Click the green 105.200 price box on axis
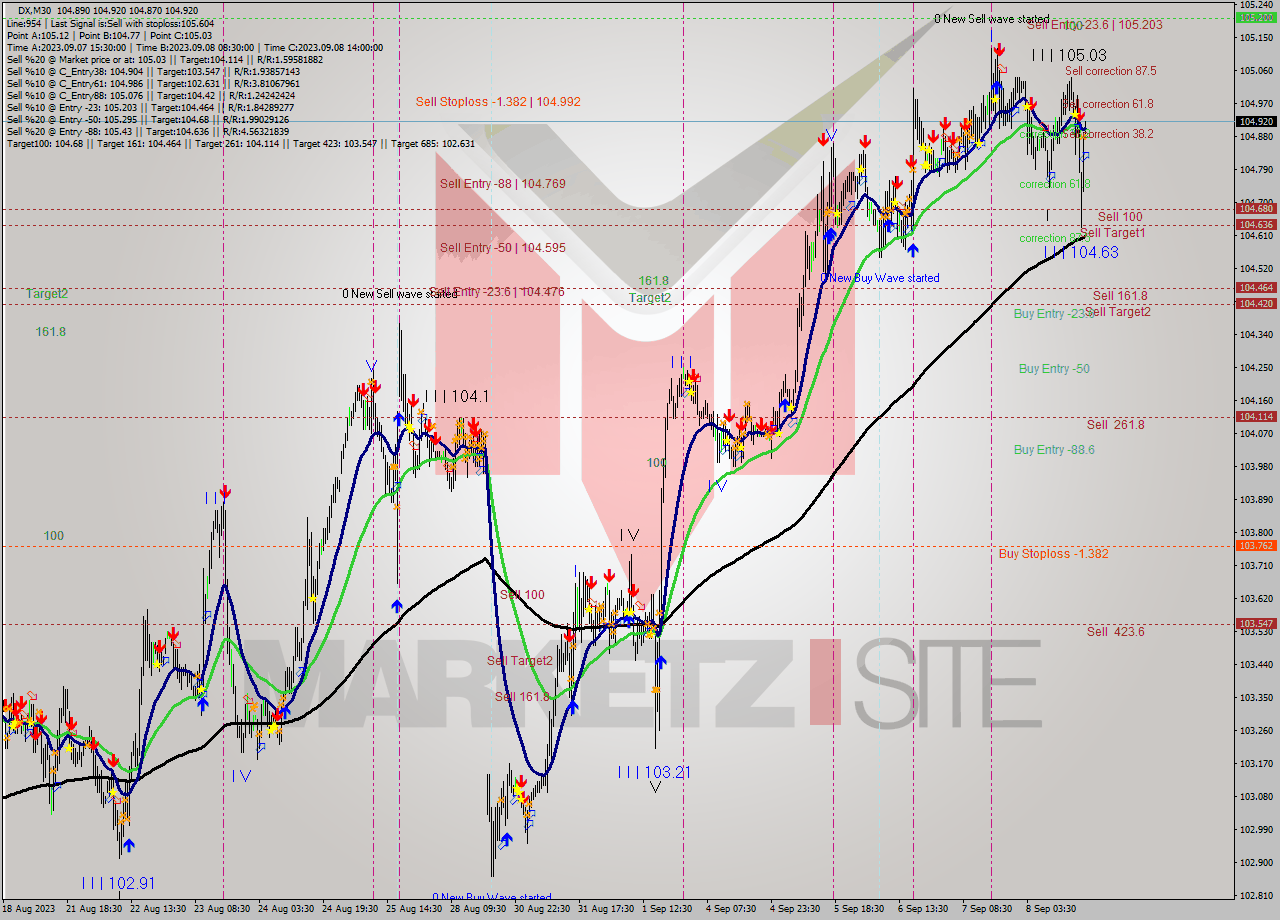1280x920 pixels. 1255,17
